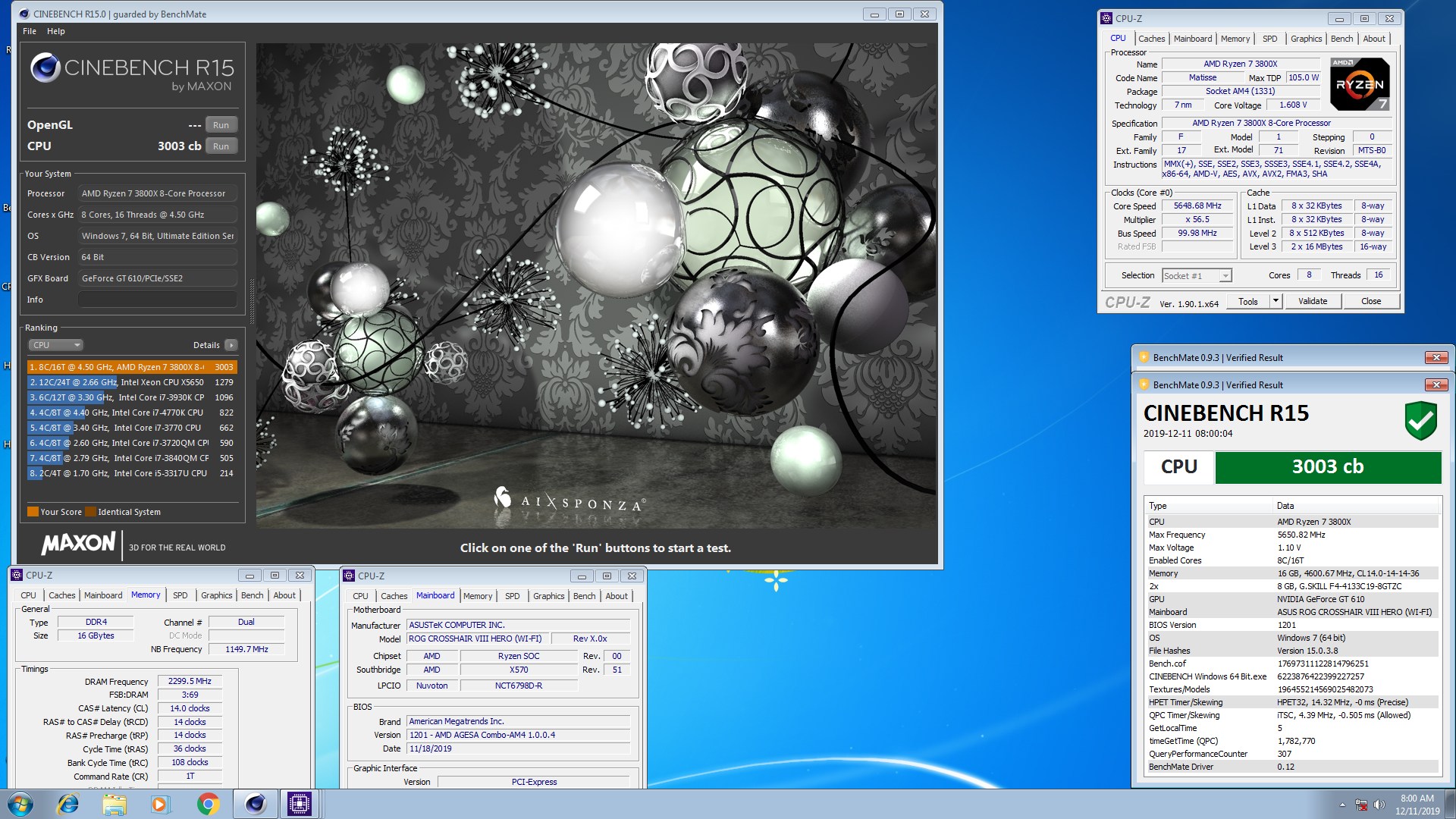Click Core Speed 5648.68 MHz value
Image resolution: width=1456 pixels, height=819 pixels.
1197,206
